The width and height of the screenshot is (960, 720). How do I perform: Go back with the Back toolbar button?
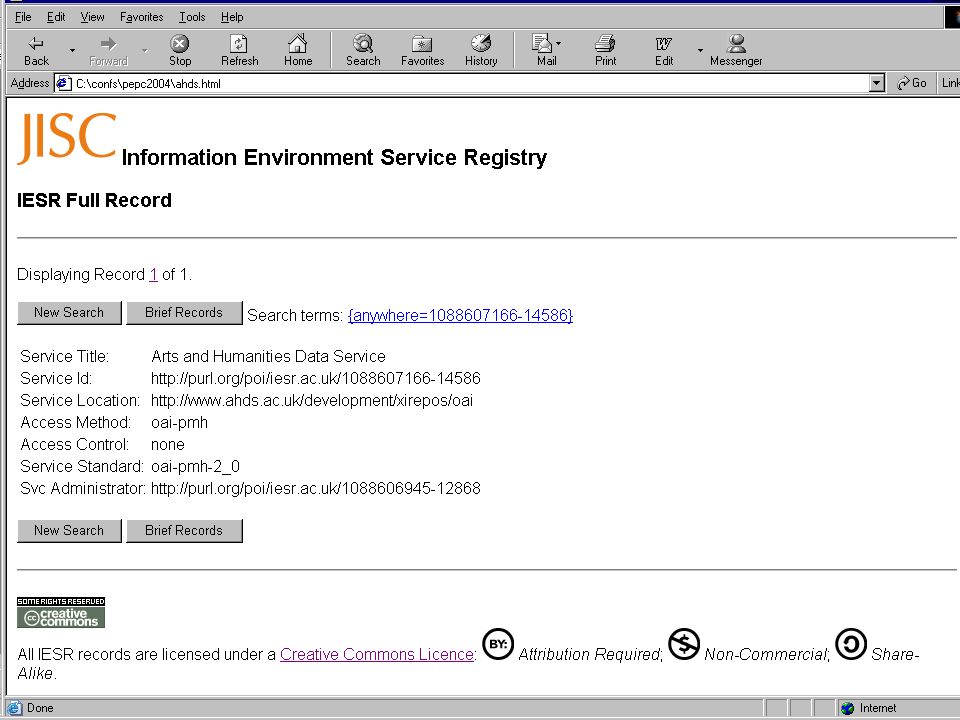click(x=36, y=51)
